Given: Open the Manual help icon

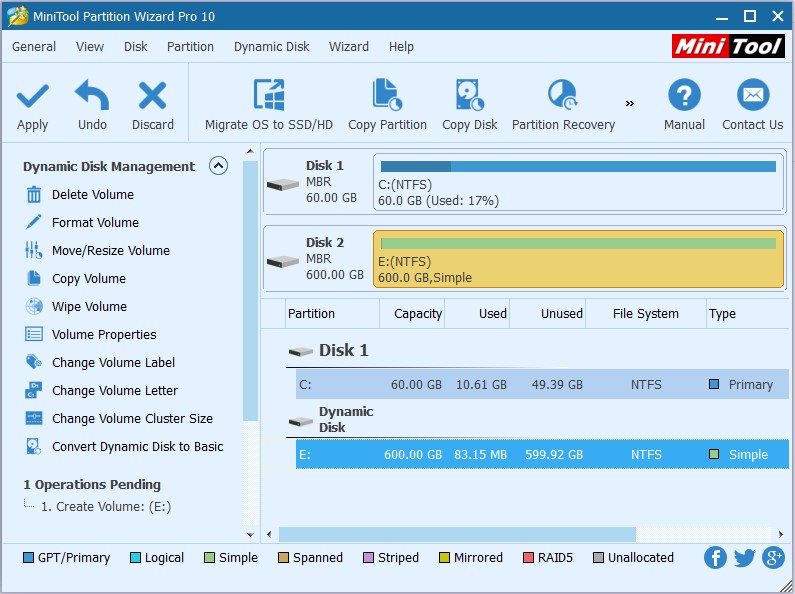Looking at the screenshot, I should point(684,95).
